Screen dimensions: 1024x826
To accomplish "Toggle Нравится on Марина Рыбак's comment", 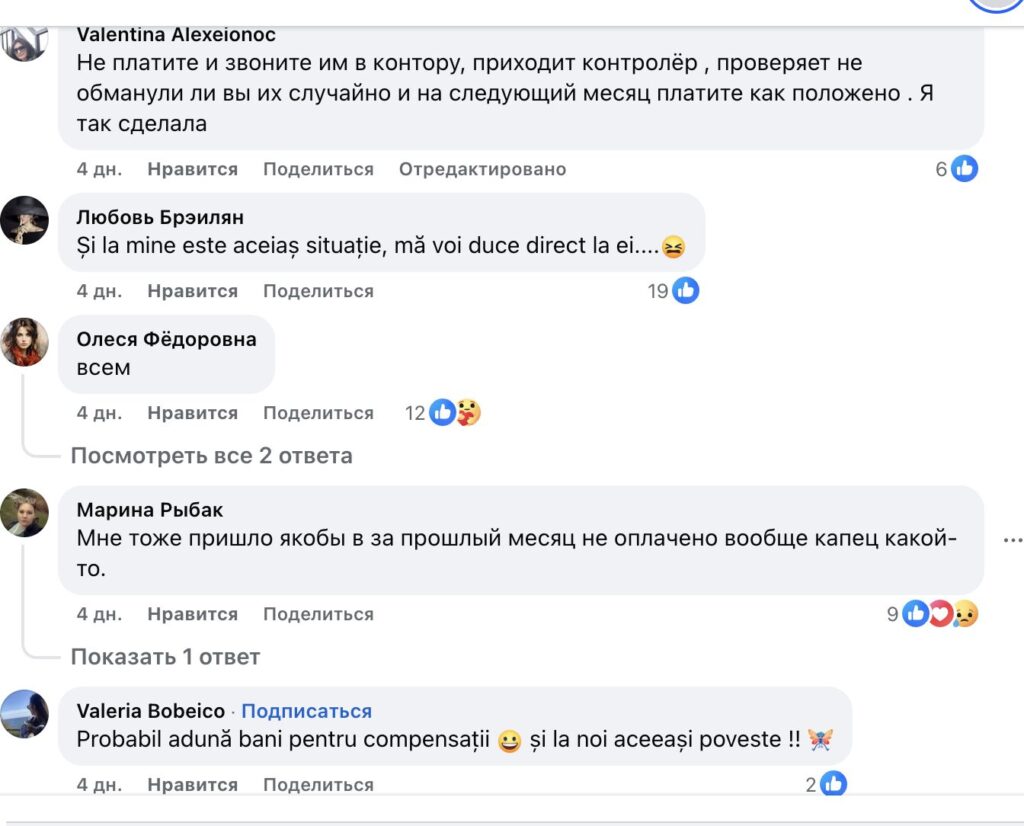I will (x=192, y=614).
